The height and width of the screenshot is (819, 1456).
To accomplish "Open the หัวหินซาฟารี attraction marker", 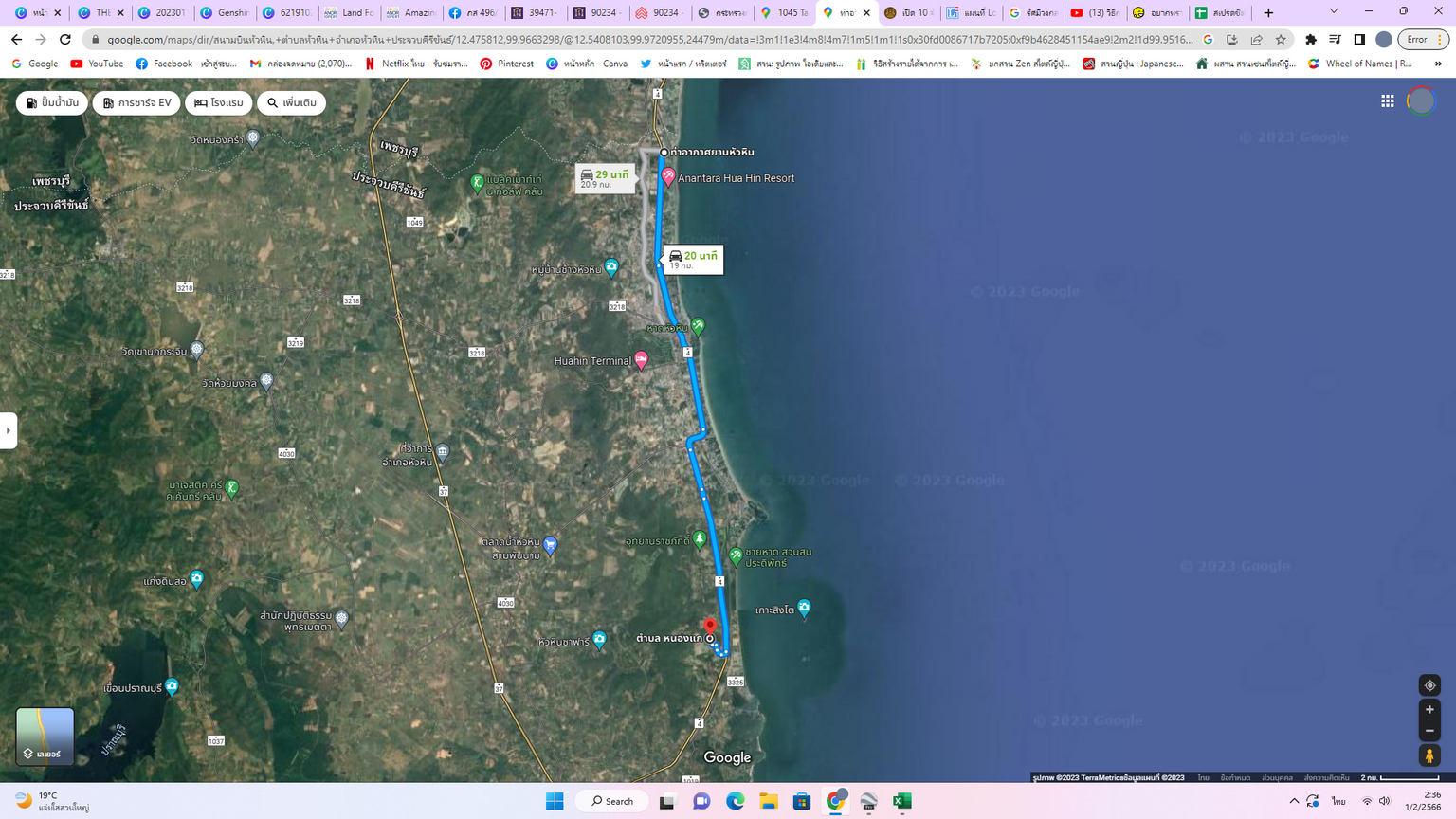I will (x=599, y=641).
